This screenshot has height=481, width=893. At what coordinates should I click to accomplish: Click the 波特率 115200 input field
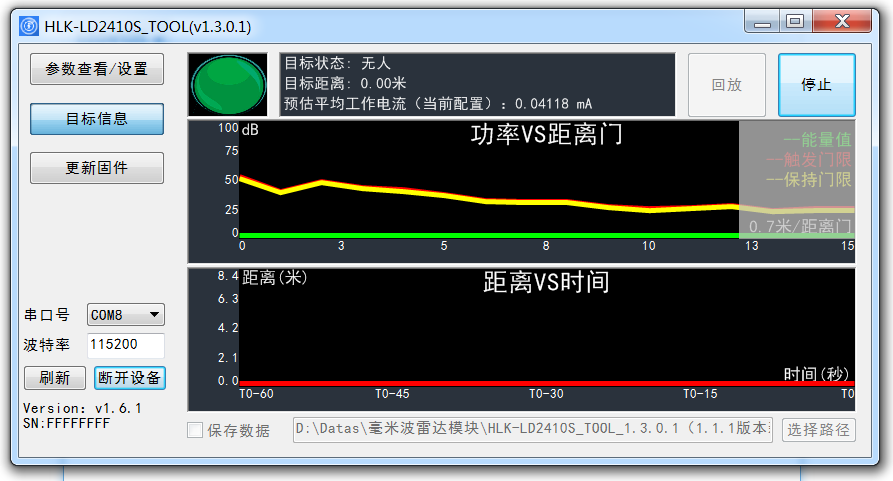126,345
